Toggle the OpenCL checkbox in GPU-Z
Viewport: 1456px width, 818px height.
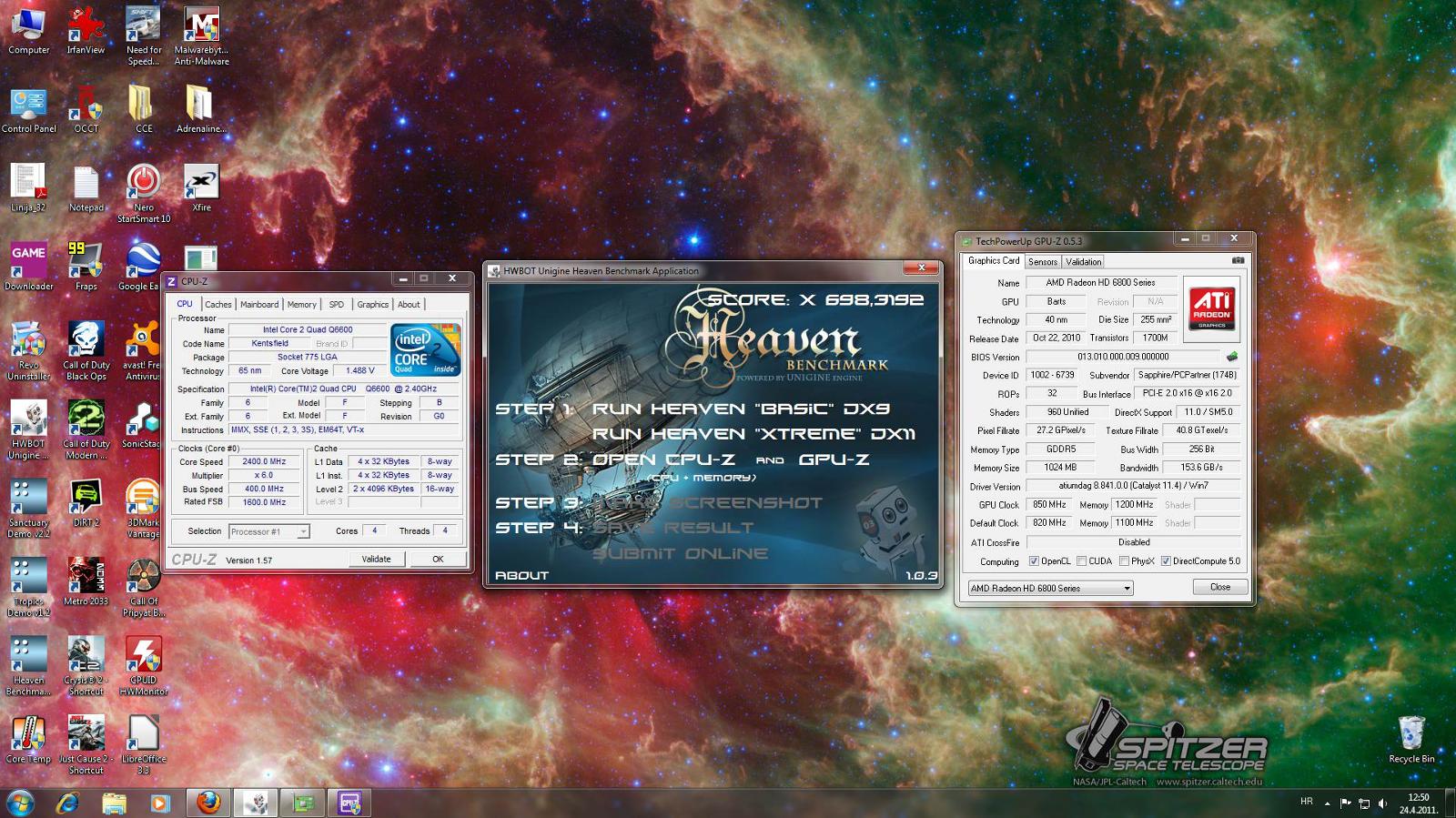click(x=1034, y=561)
